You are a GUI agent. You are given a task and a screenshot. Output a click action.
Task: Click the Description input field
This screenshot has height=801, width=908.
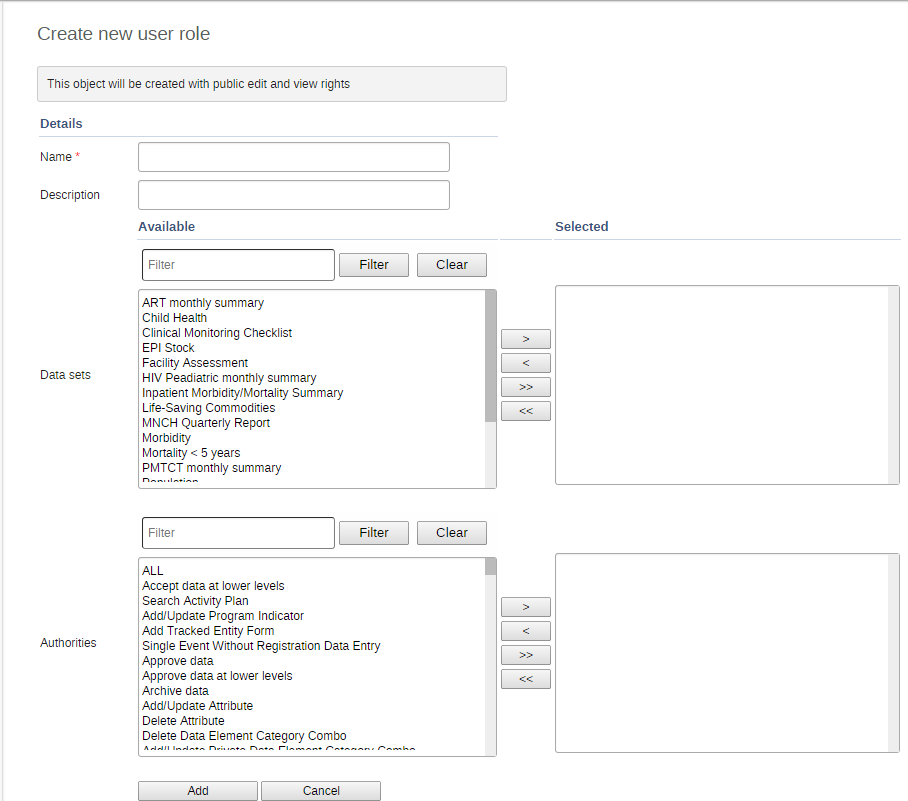293,195
